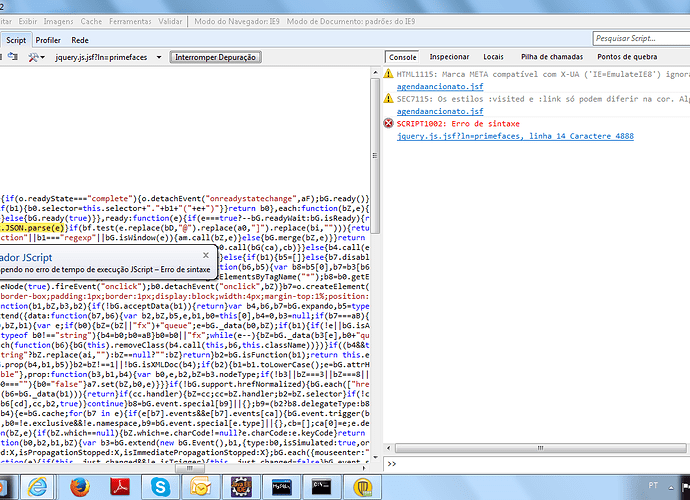Open Adobe Reader in the taskbar

coord(118,485)
